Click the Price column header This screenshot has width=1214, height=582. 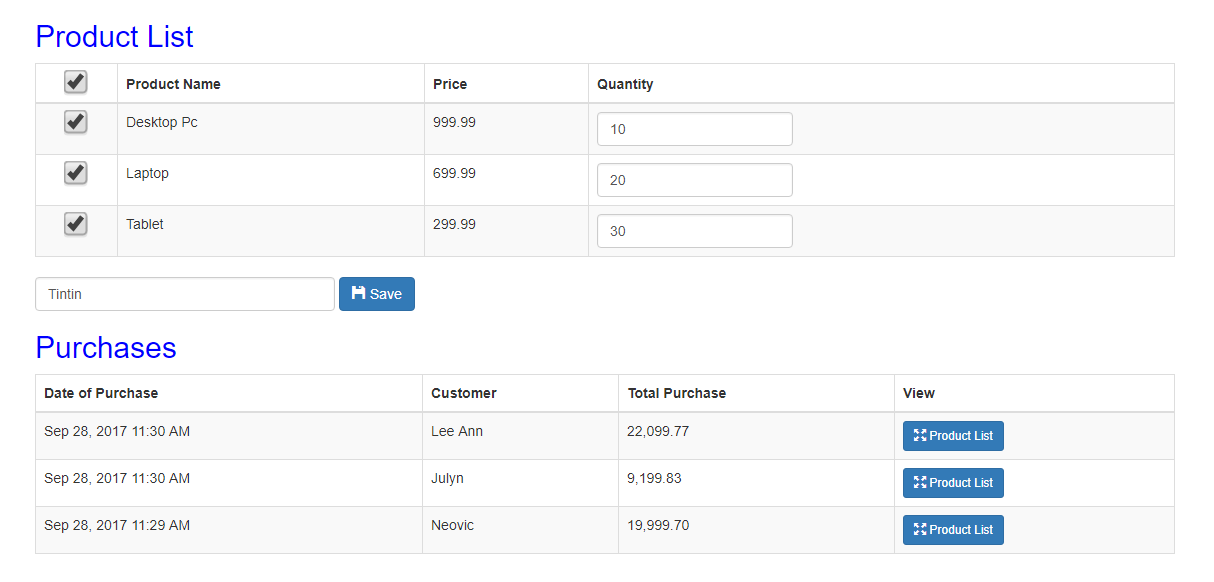[450, 84]
